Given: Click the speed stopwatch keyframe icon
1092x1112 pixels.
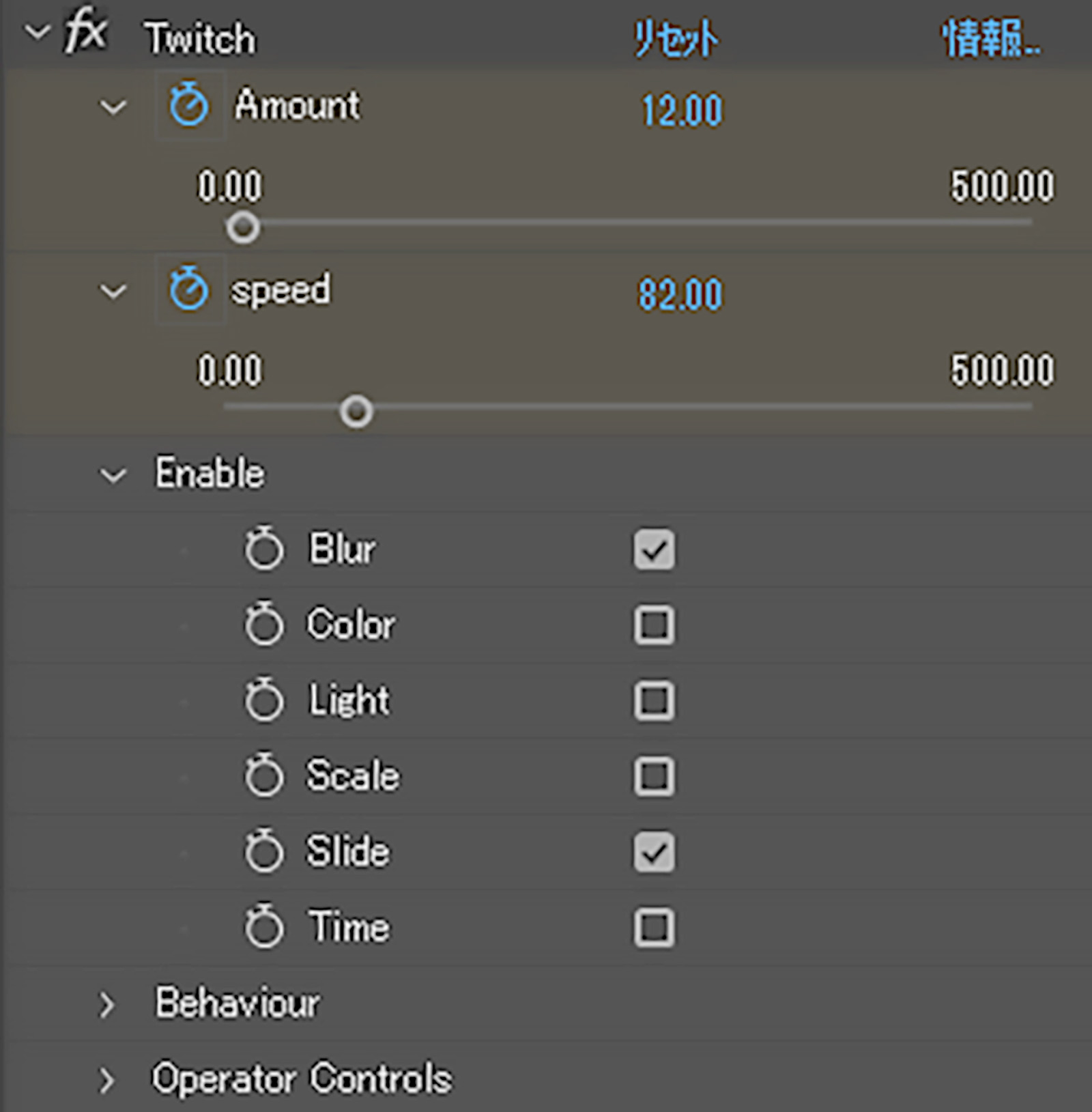Looking at the screenshot, I should pos(188,289).
